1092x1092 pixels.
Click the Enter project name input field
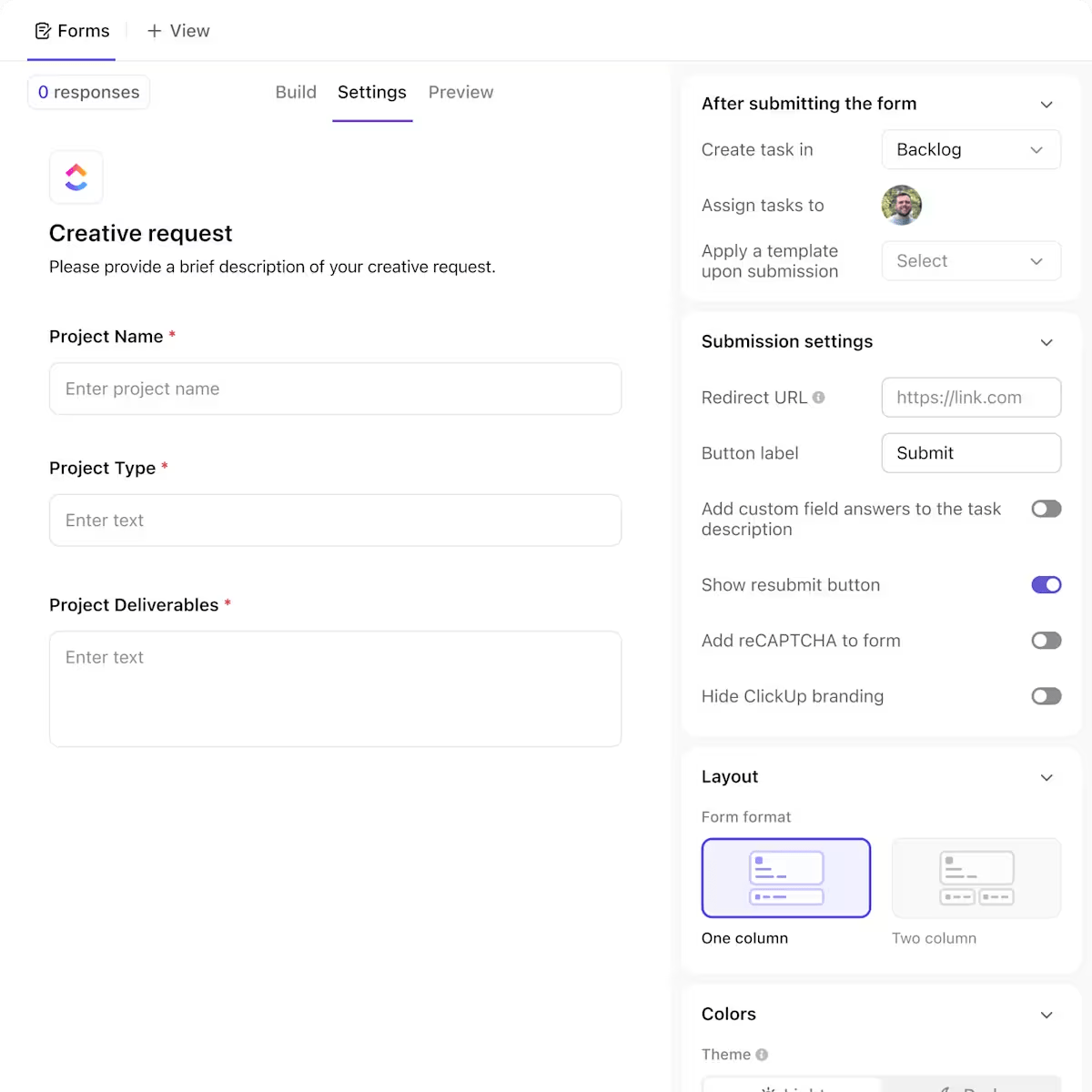(335, 389)
